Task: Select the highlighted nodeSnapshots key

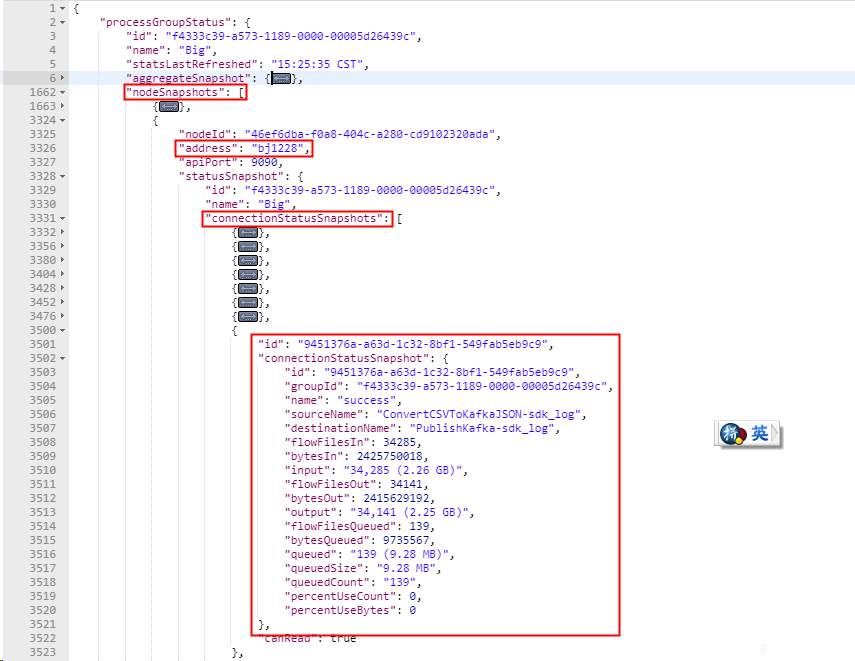Action: (x=177, y=91)
